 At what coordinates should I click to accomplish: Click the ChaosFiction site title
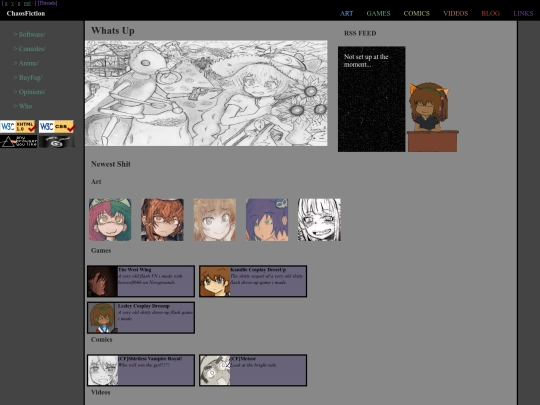(26, 13)
